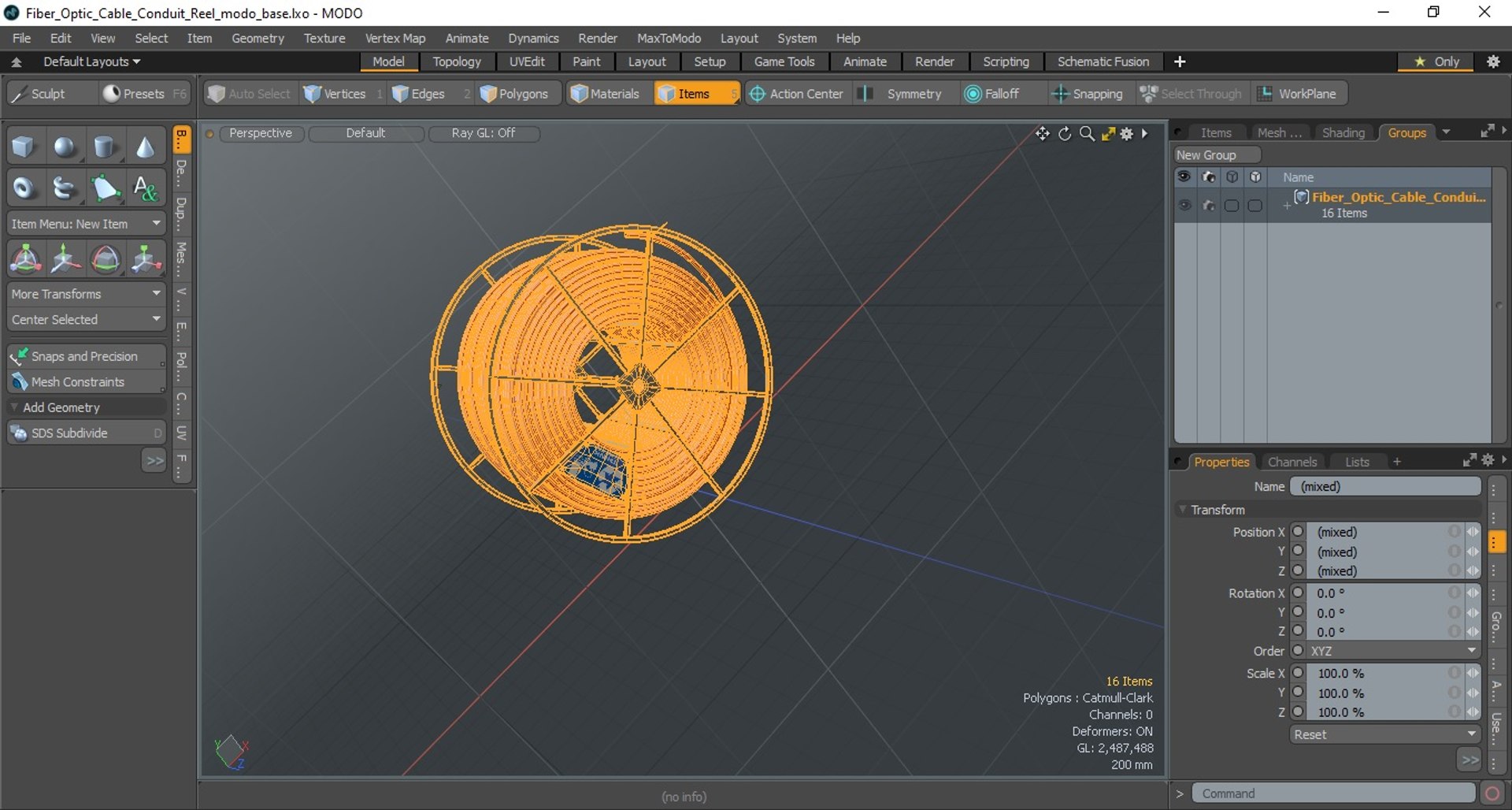This screenshot has height=810, width=1512.
Task: Select the text tool icon (A&)
Action: 146,188
